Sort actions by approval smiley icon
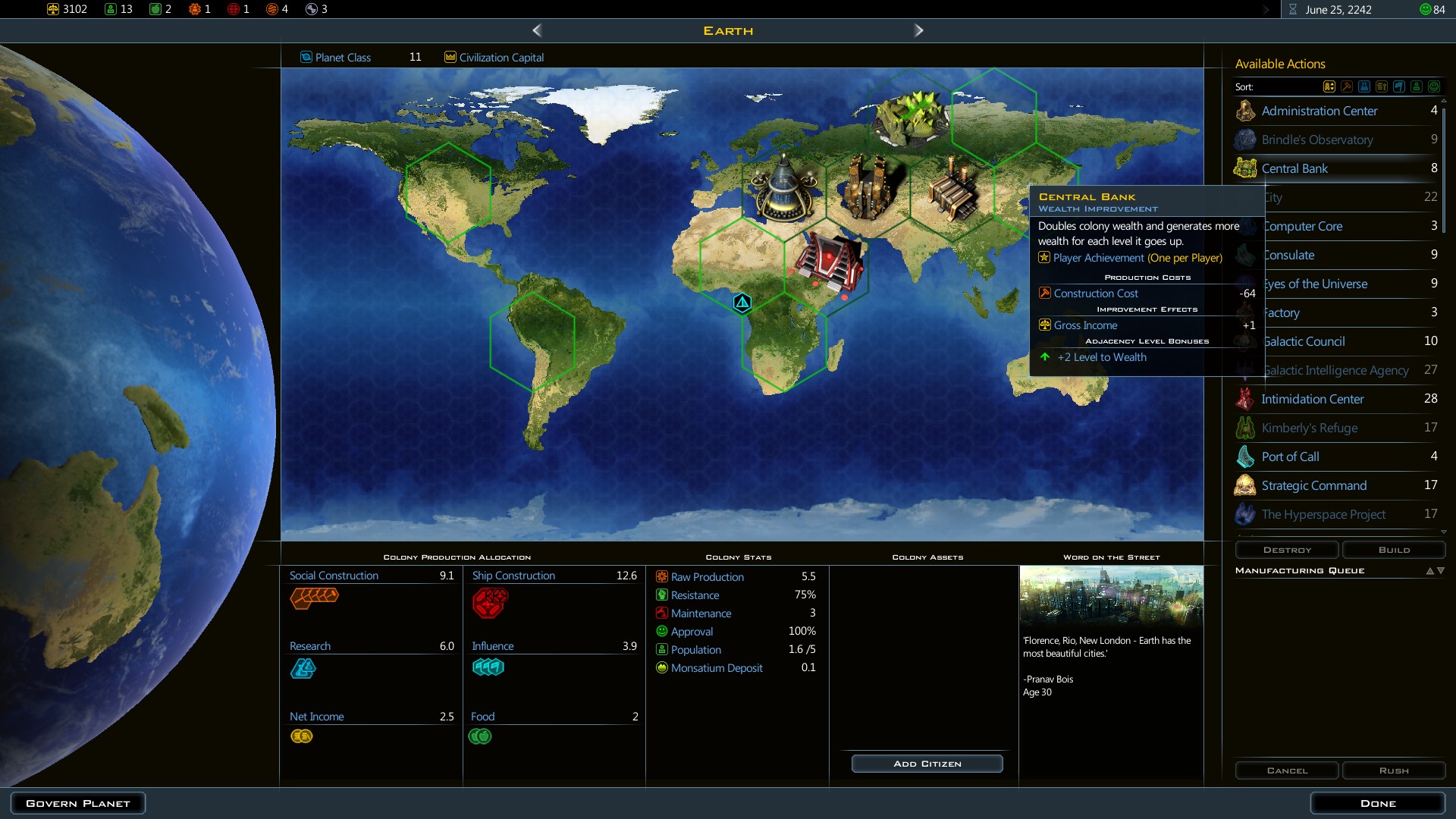The width and height of the screenshot is (1456, 819). point(1434,86)
